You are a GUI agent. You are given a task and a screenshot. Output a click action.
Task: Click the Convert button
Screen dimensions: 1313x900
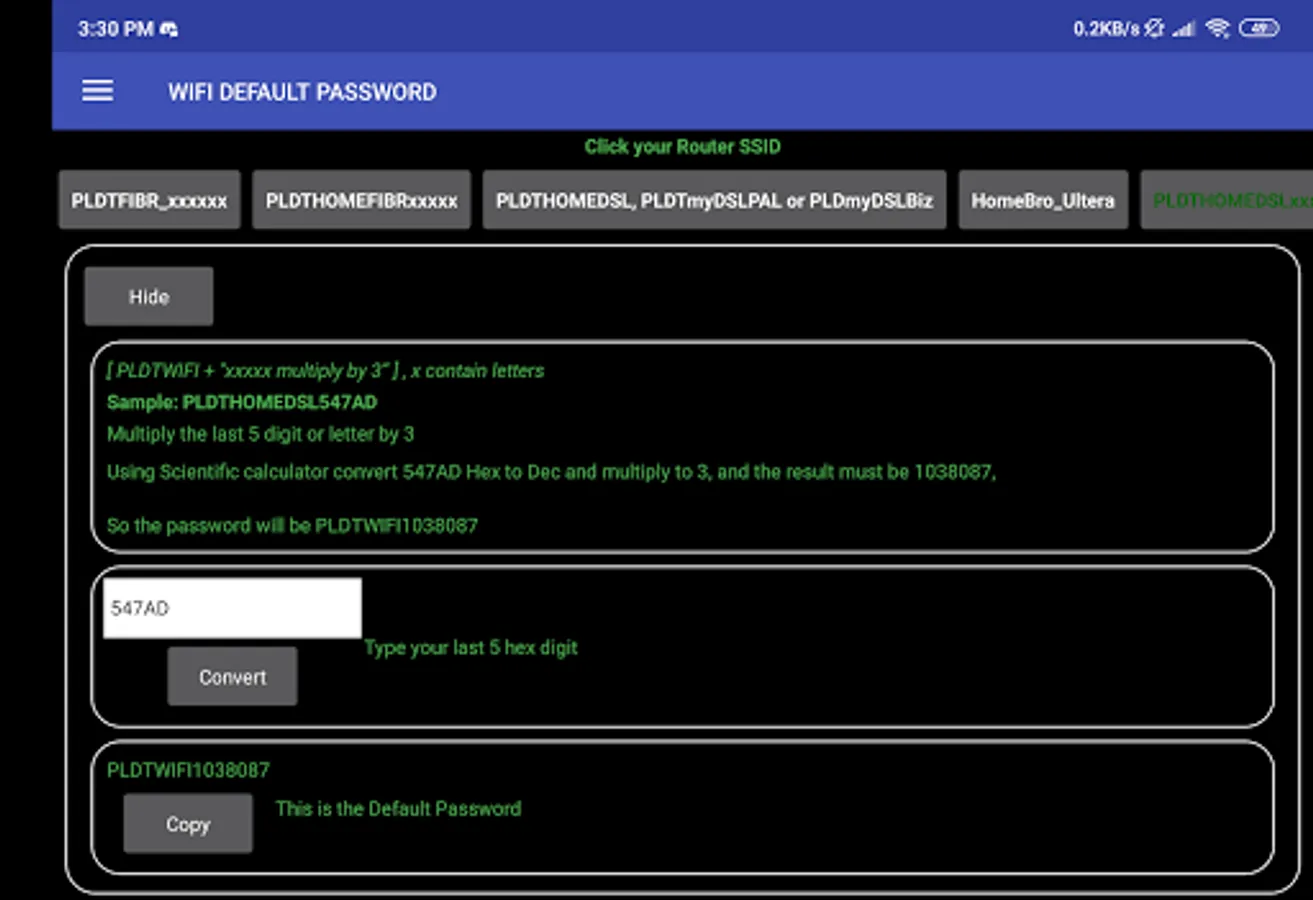coord(232,677)
